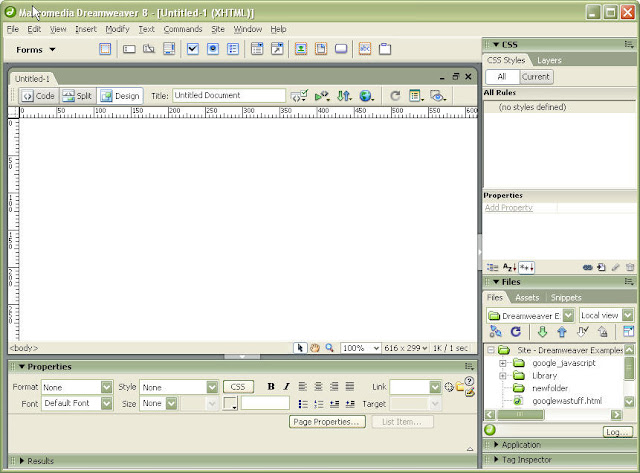Insert a Checkbox form object
This screenshot has height=473, width=640.
193,49
